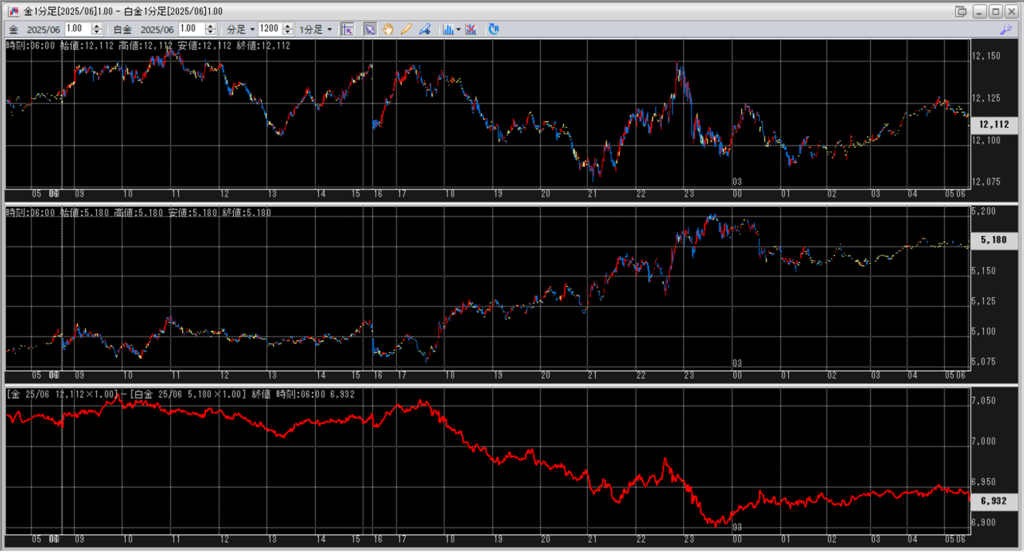
Task: Expand the arrow beside the bar chart icon
Action: click(458, 29)
